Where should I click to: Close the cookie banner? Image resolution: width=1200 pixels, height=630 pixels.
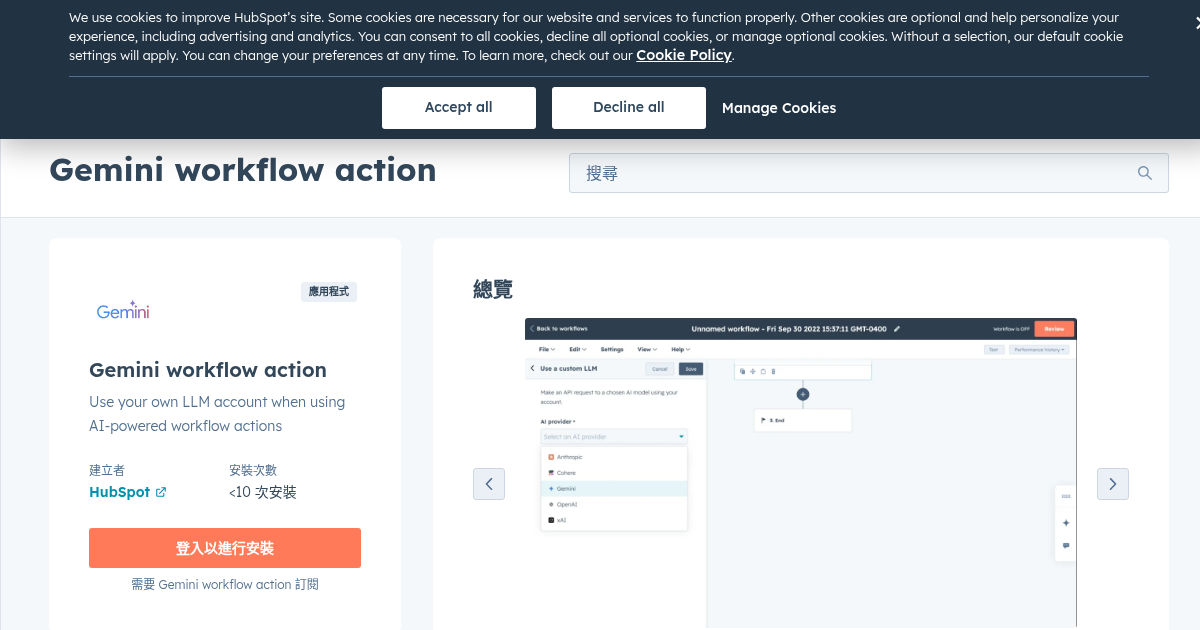1196,23
